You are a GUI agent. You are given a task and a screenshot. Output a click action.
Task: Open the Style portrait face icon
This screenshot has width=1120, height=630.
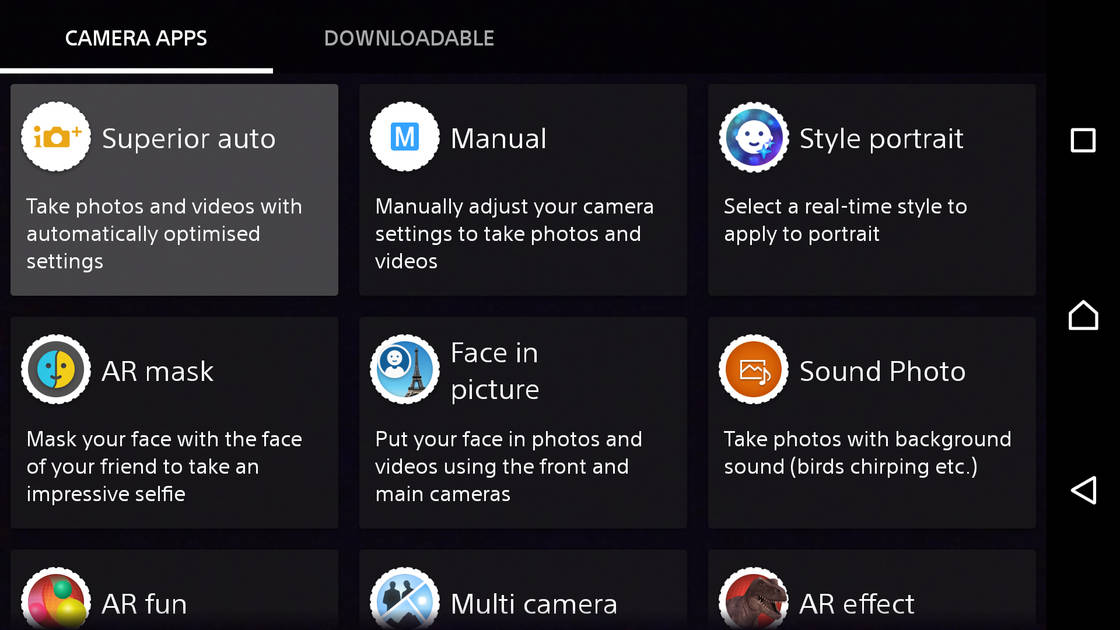(x=754, y=136)
